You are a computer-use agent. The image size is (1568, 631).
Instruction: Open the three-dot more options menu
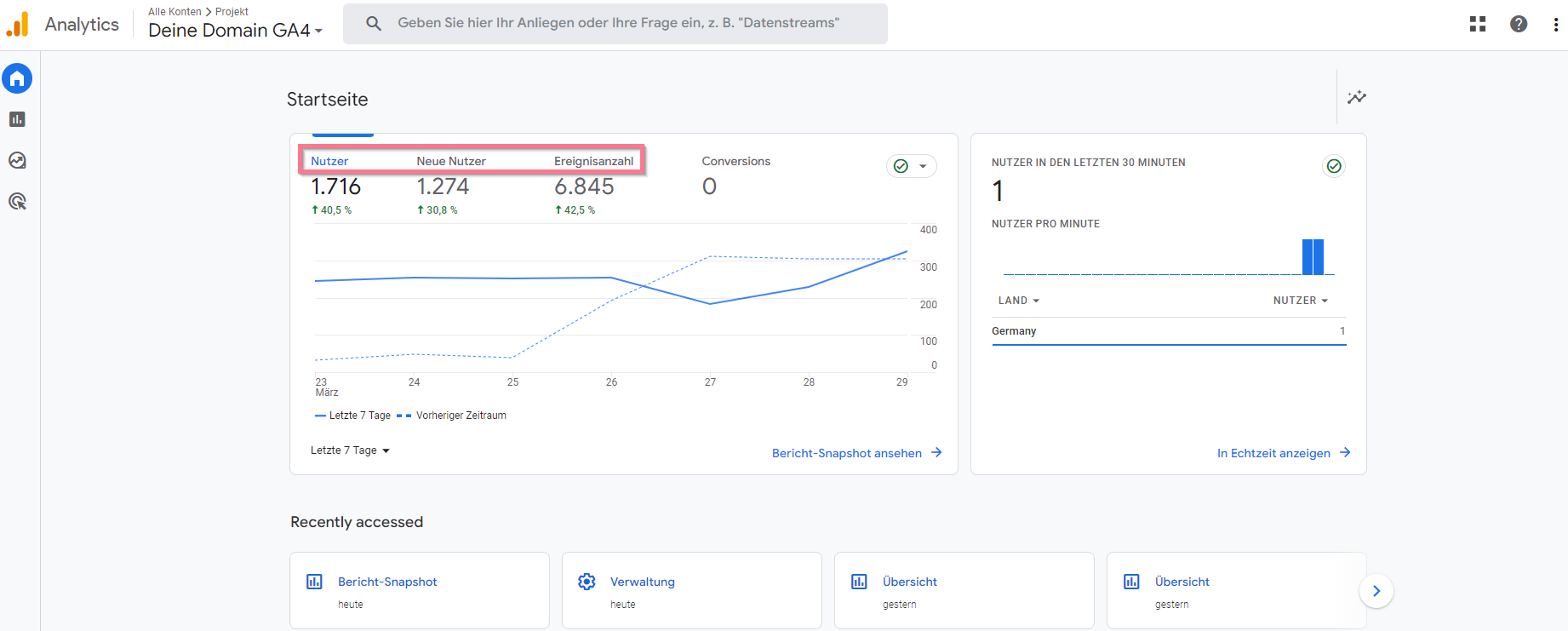click(x=1556, y=24)
